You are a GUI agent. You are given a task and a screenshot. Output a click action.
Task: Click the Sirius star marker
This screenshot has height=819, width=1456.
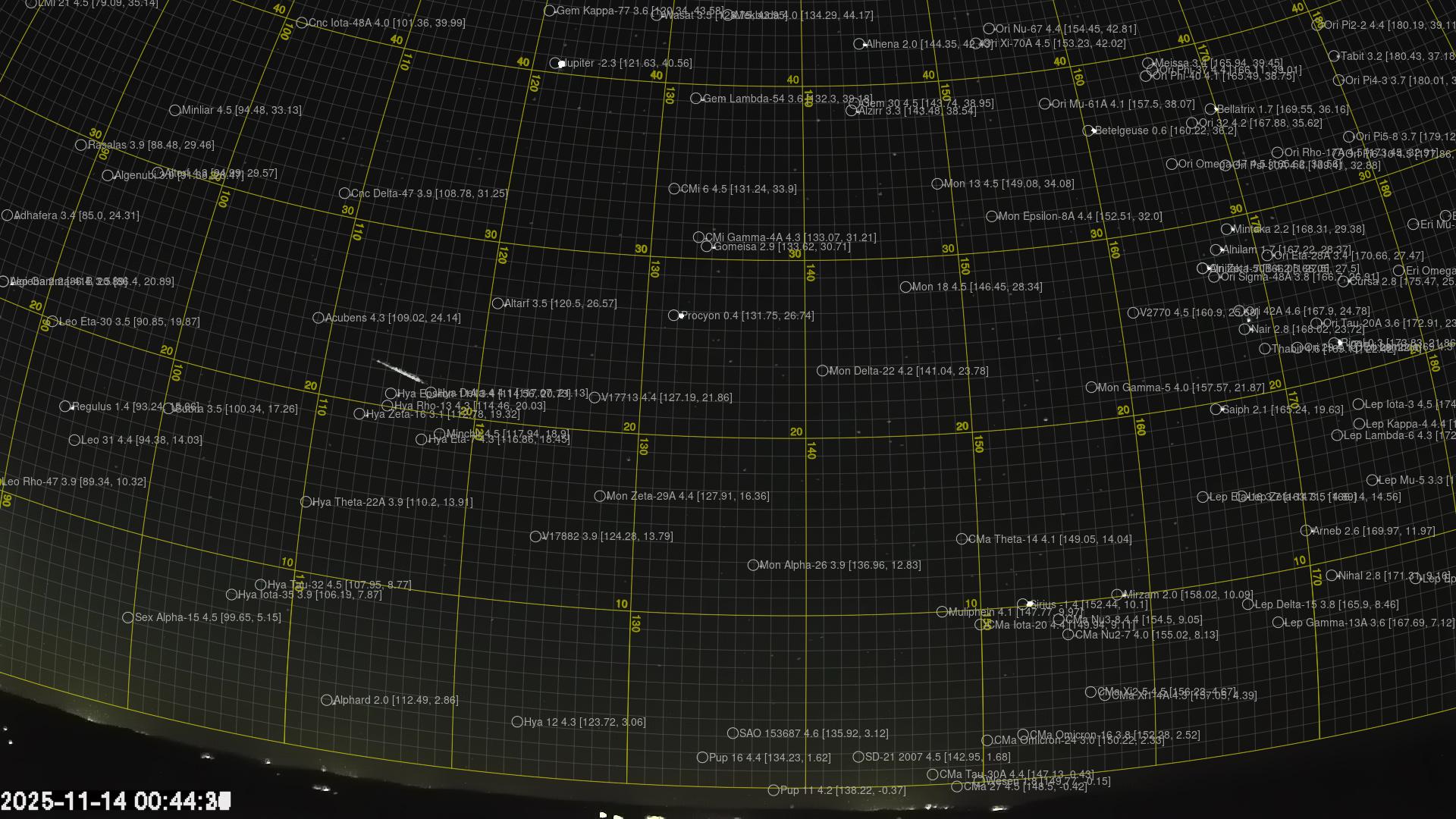coord(1022,604)
